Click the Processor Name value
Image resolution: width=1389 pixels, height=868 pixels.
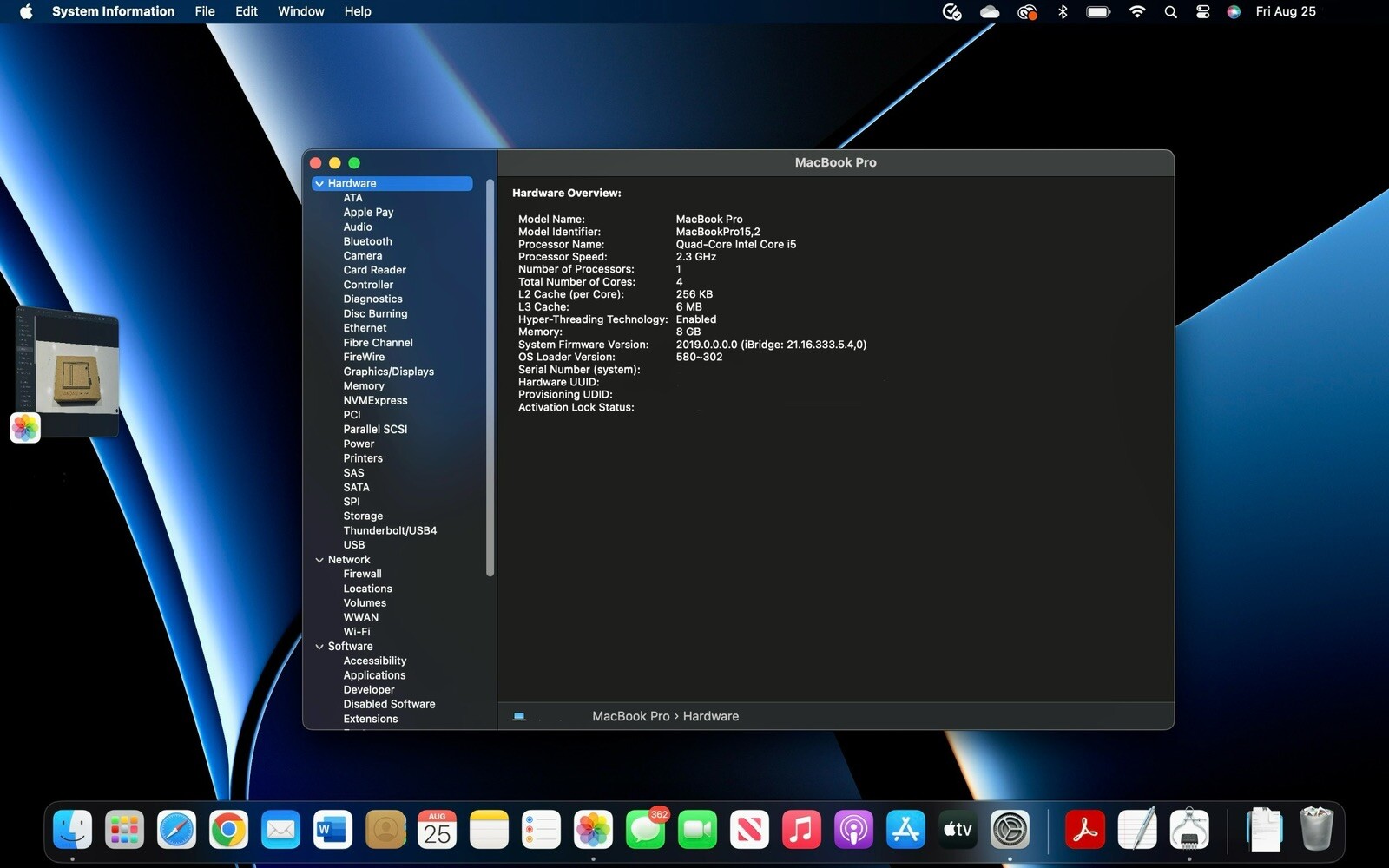pyautogui.click(x=736, y=245)
